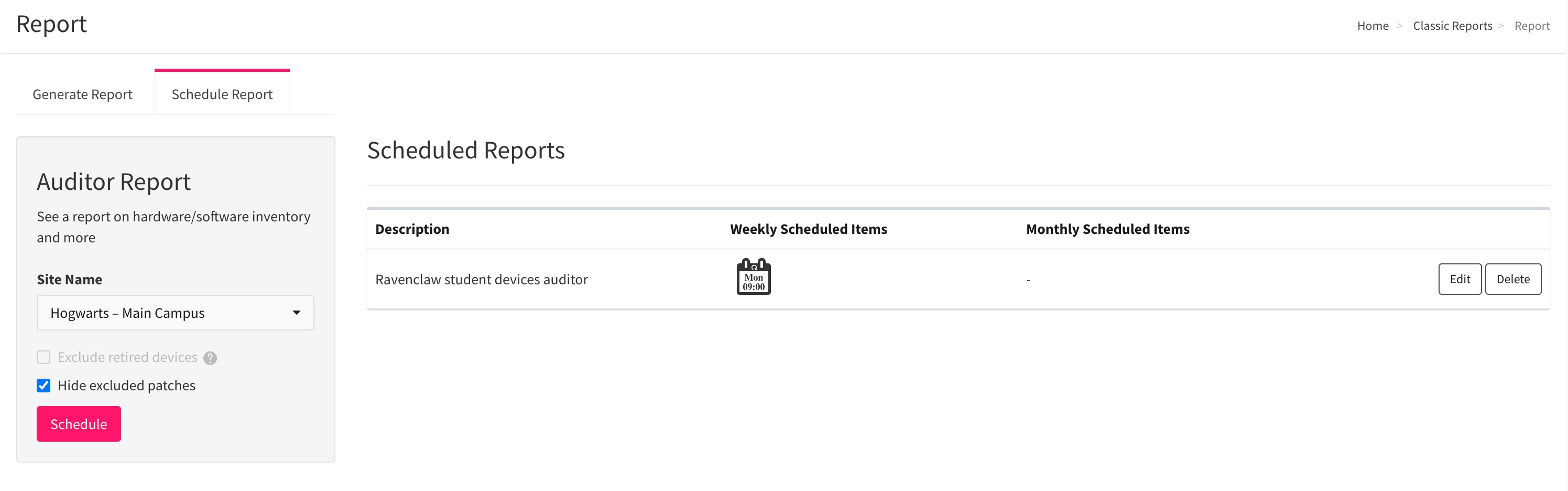
Task: Click the Mon 09:00 weekly schedule calendar icon
Action: 754,276
